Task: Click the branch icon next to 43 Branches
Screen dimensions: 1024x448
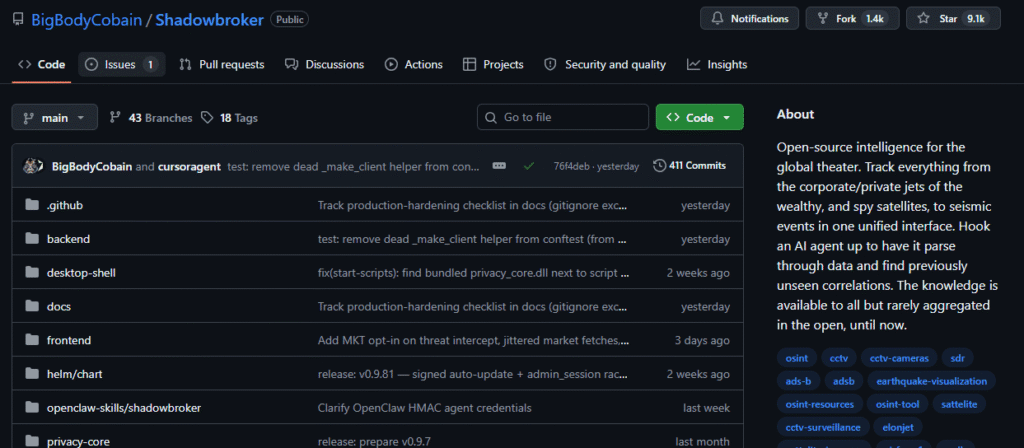Action: (x=115, y=118)
